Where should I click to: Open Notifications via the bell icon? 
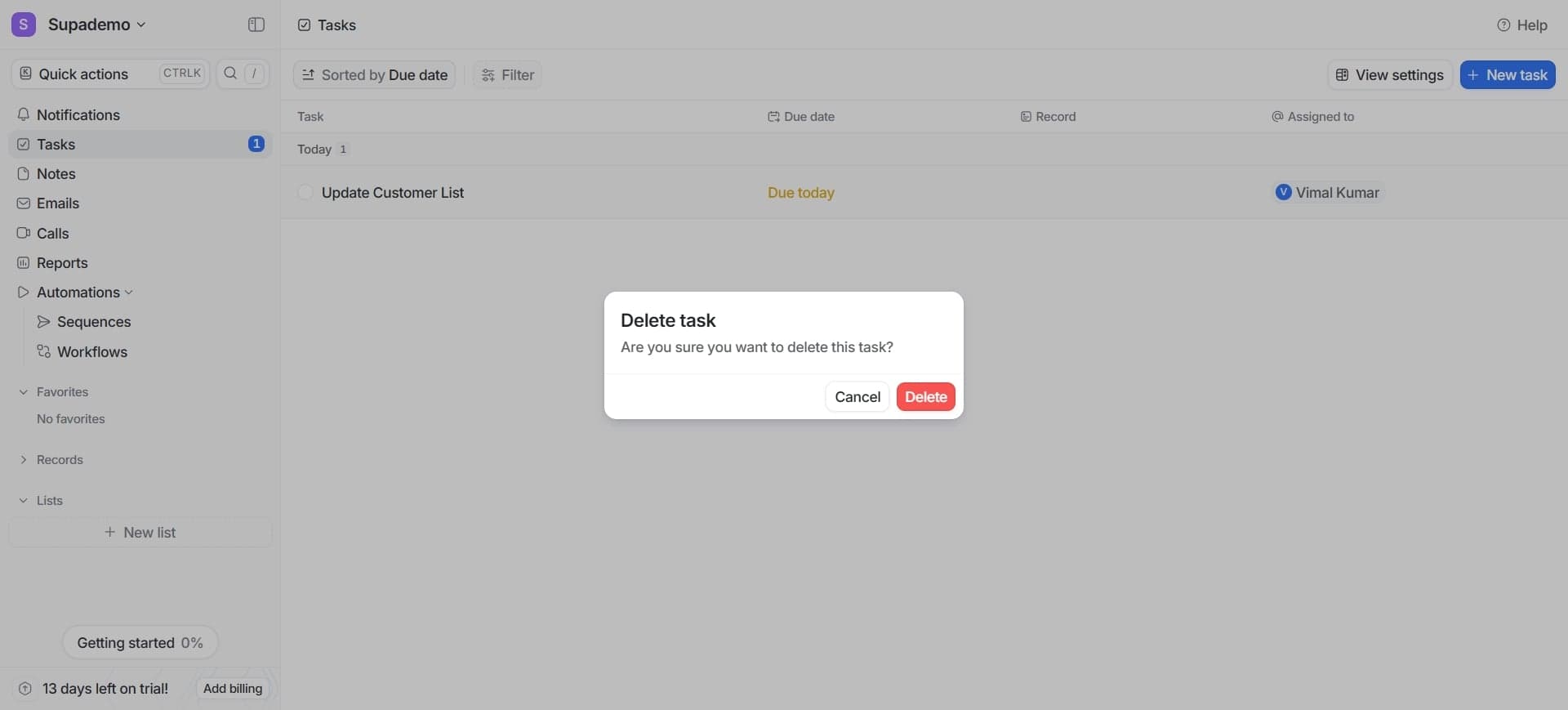[24, 114]
